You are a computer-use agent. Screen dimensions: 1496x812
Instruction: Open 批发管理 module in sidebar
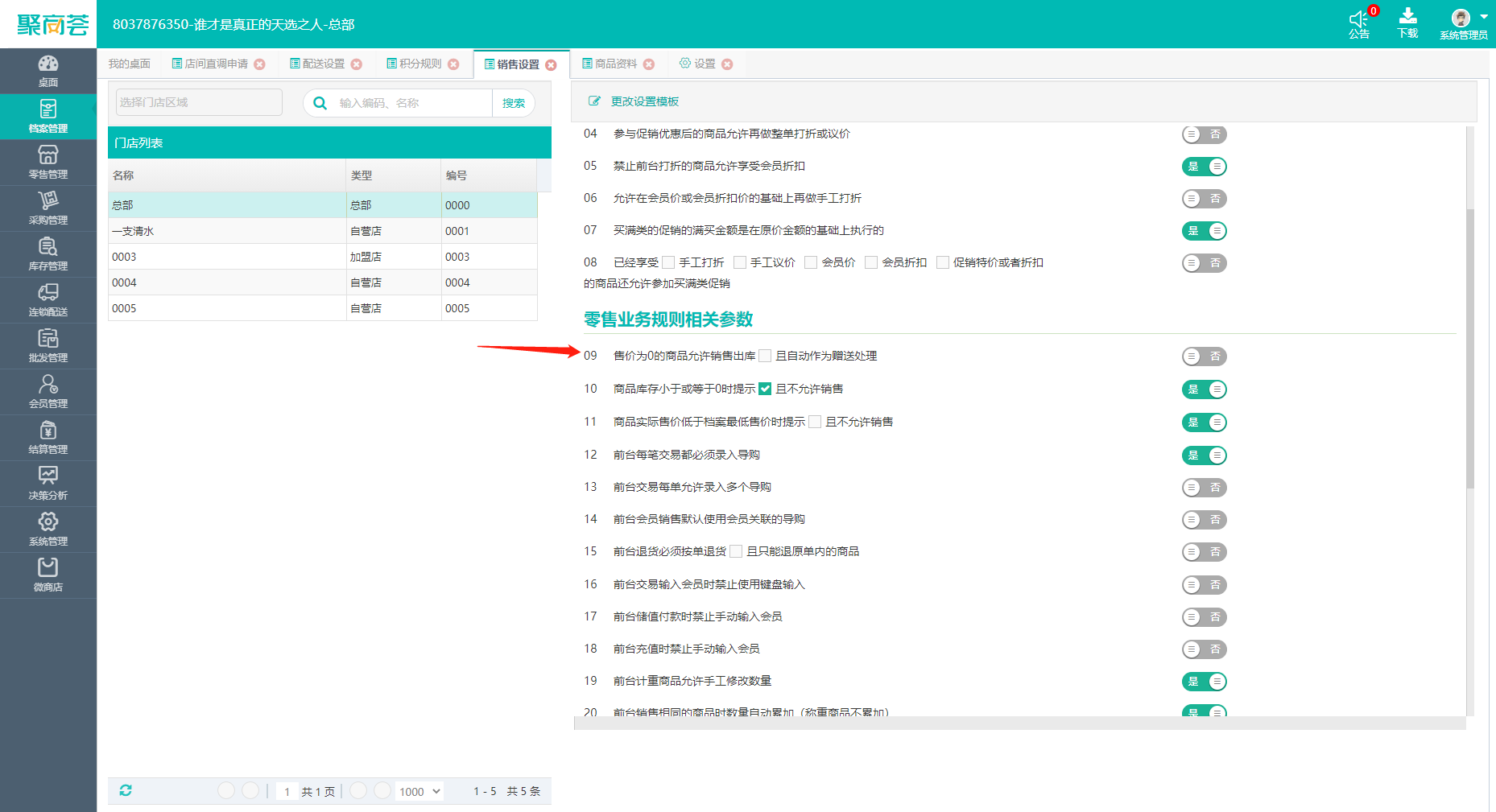pos(48,346)
